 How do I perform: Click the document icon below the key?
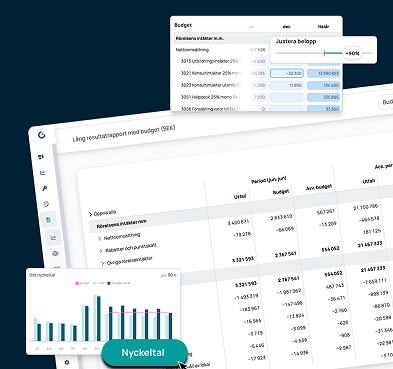(47, 204)
